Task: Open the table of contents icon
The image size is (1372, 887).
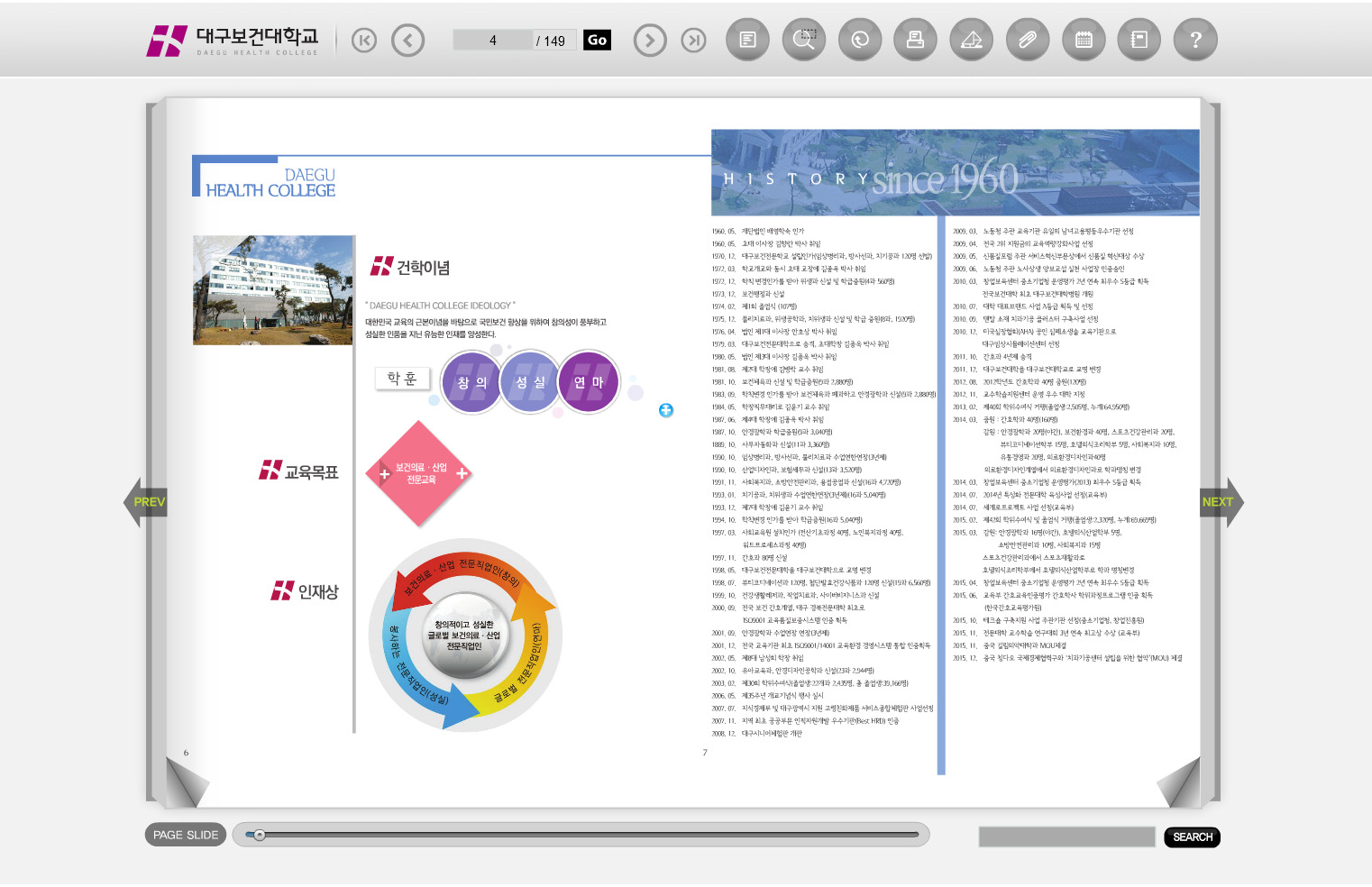Action: (x=747, y=41)
